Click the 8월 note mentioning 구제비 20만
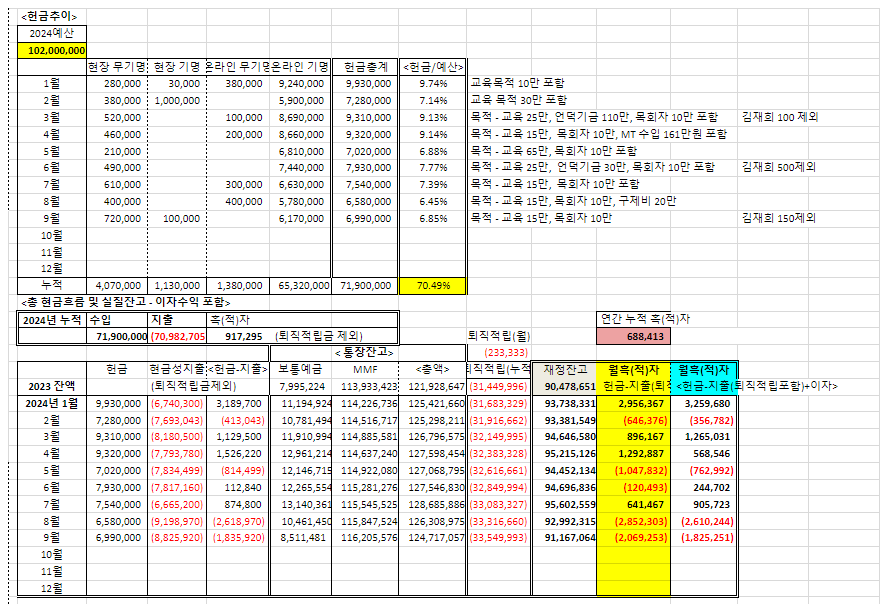886x604 pixels. (x=573, y=201)
